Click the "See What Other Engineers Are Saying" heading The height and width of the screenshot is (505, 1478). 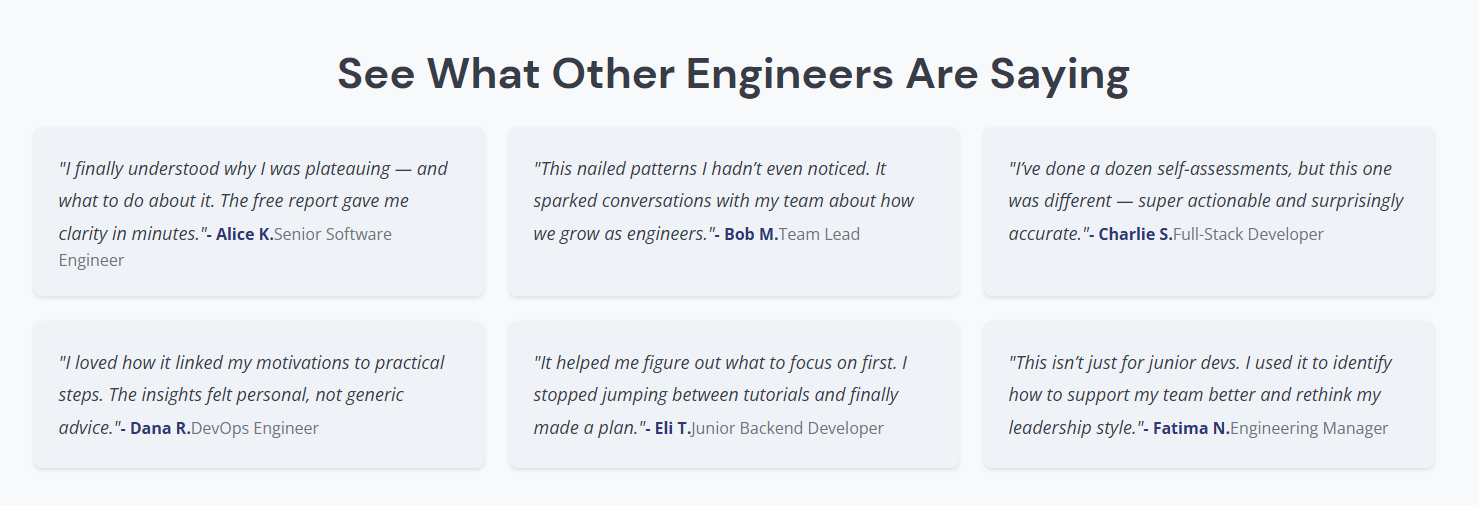(733, 74)
